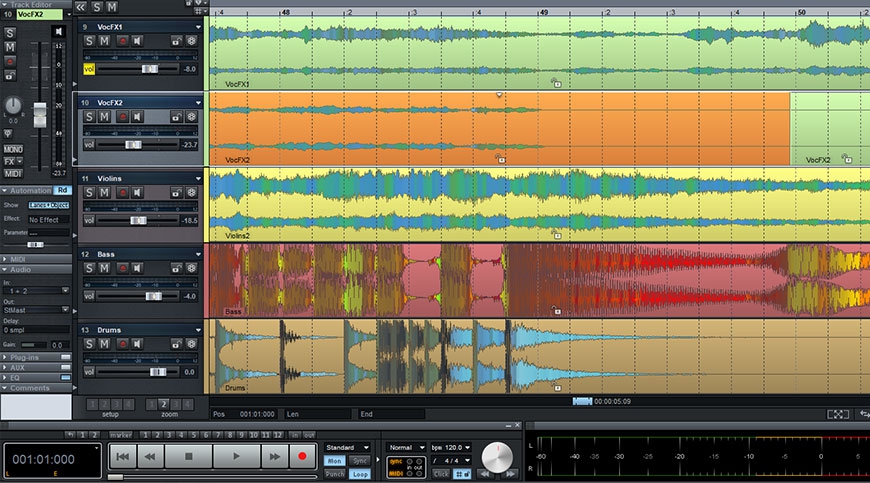Open the Standard mode dropdown
This screenshot has height=483, width=870.
pyautogui.click(x=347, y=447)
